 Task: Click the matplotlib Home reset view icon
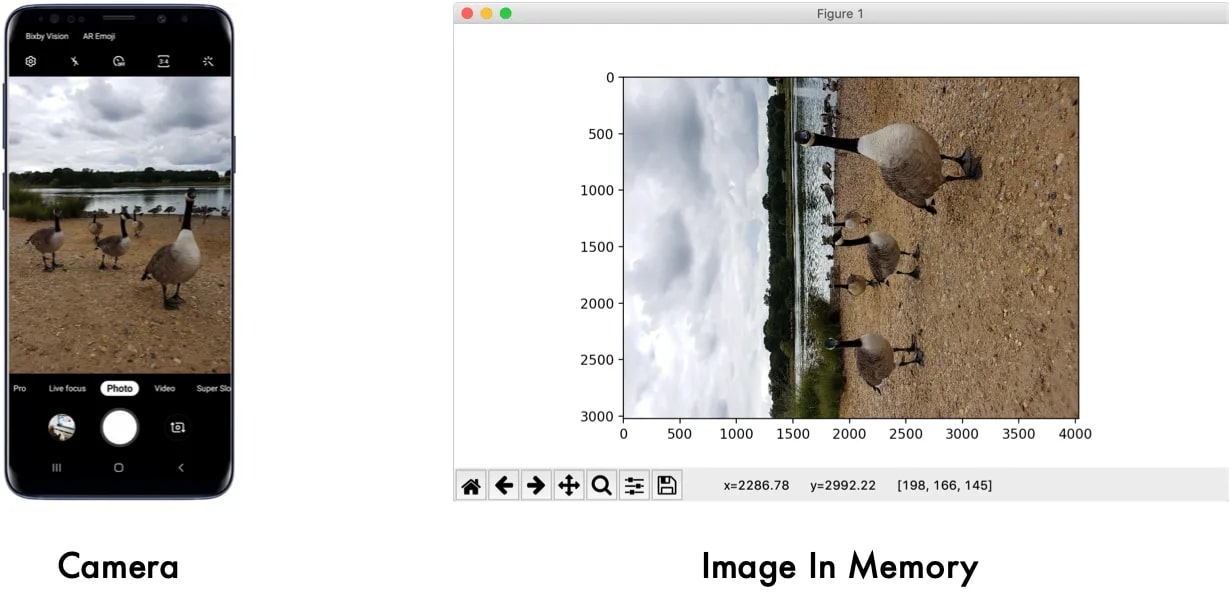click(x=471, y=486)
